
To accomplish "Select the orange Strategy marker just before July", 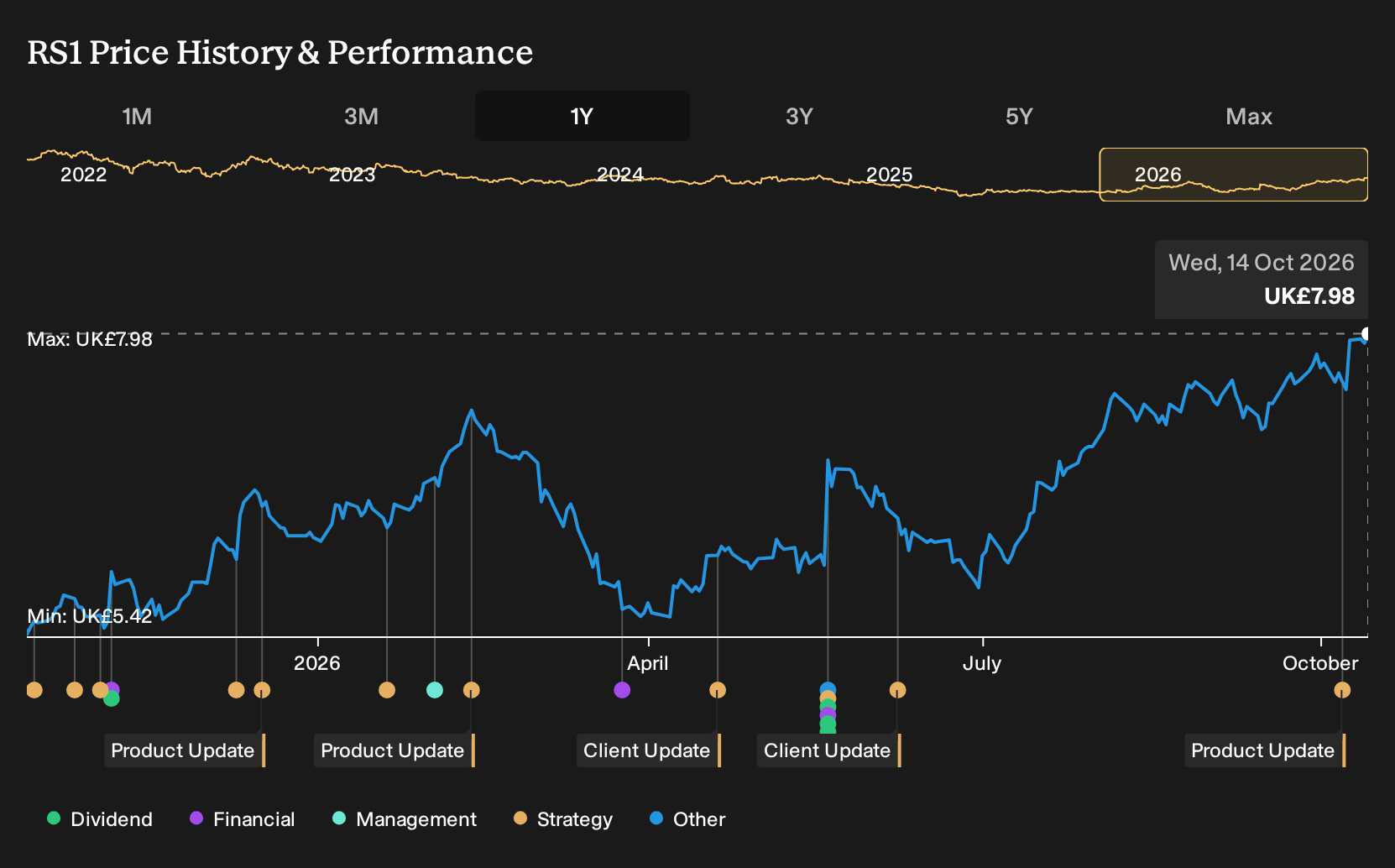I will click(898, 690).
